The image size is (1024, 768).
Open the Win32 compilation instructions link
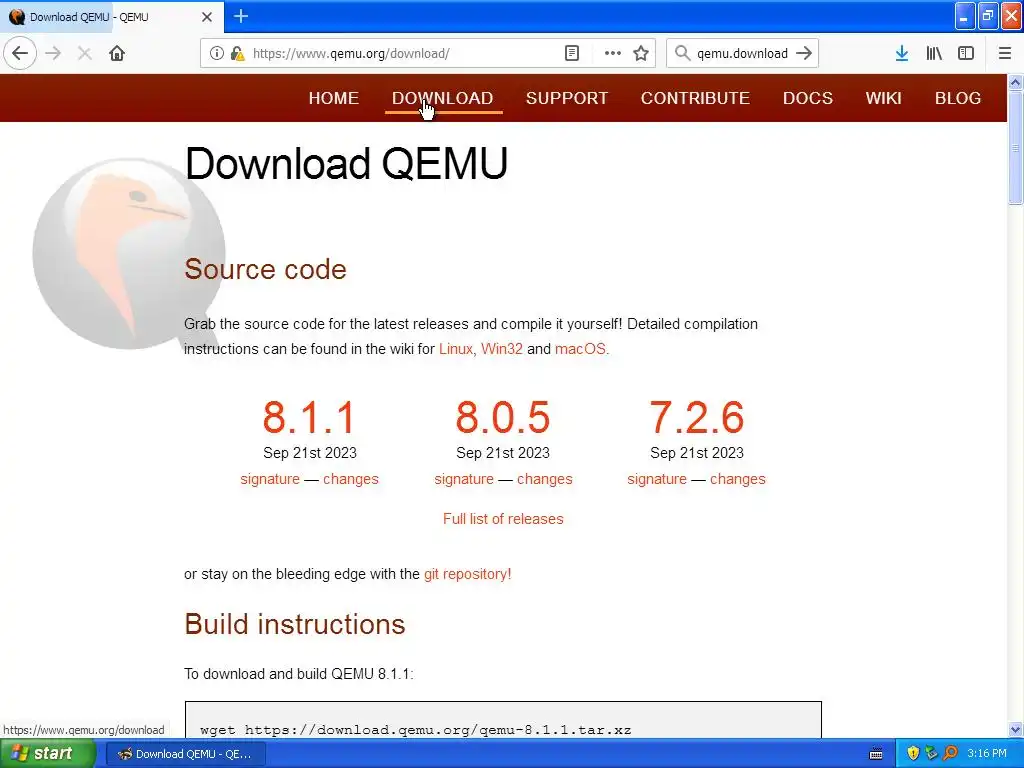coord(502,349)
